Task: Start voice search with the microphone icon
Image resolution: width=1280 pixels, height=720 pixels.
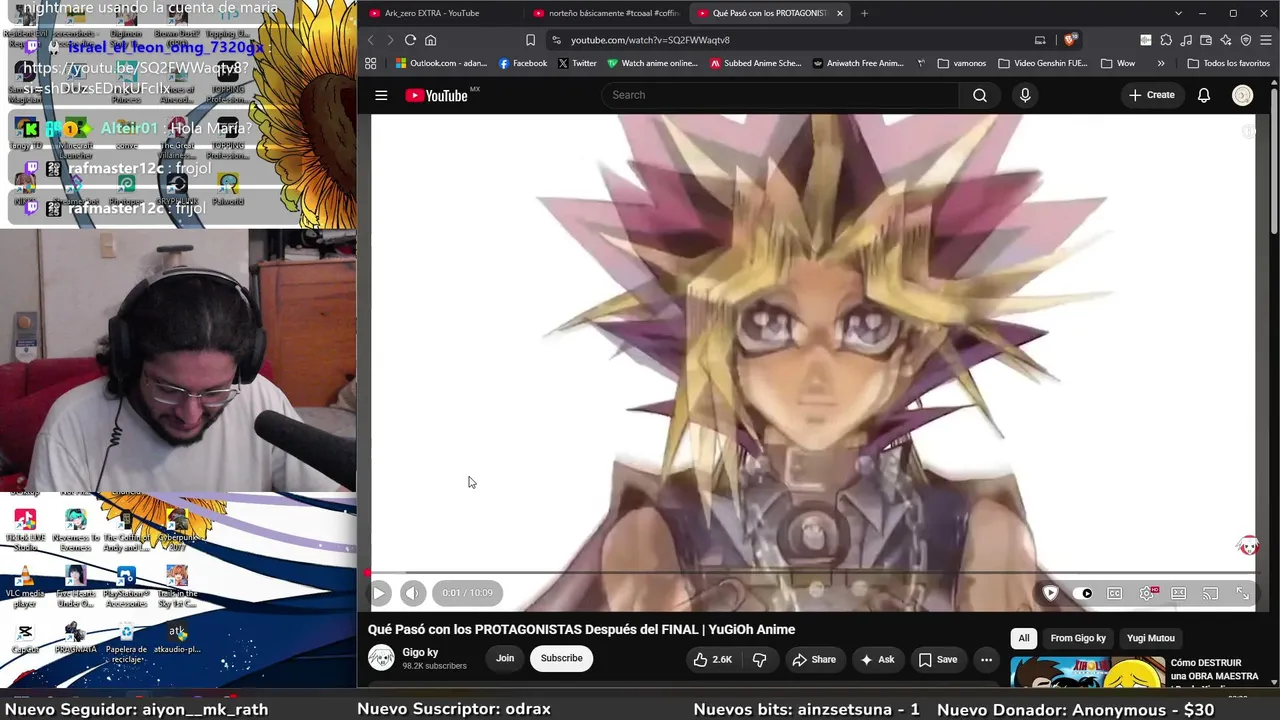Action: point(1025,95)
